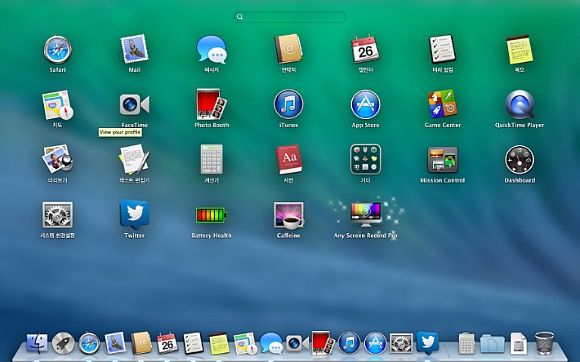Open Dashboard
The width and height of the screenshot is (580, 362).
pyautogui.click(x=519, y=160)
